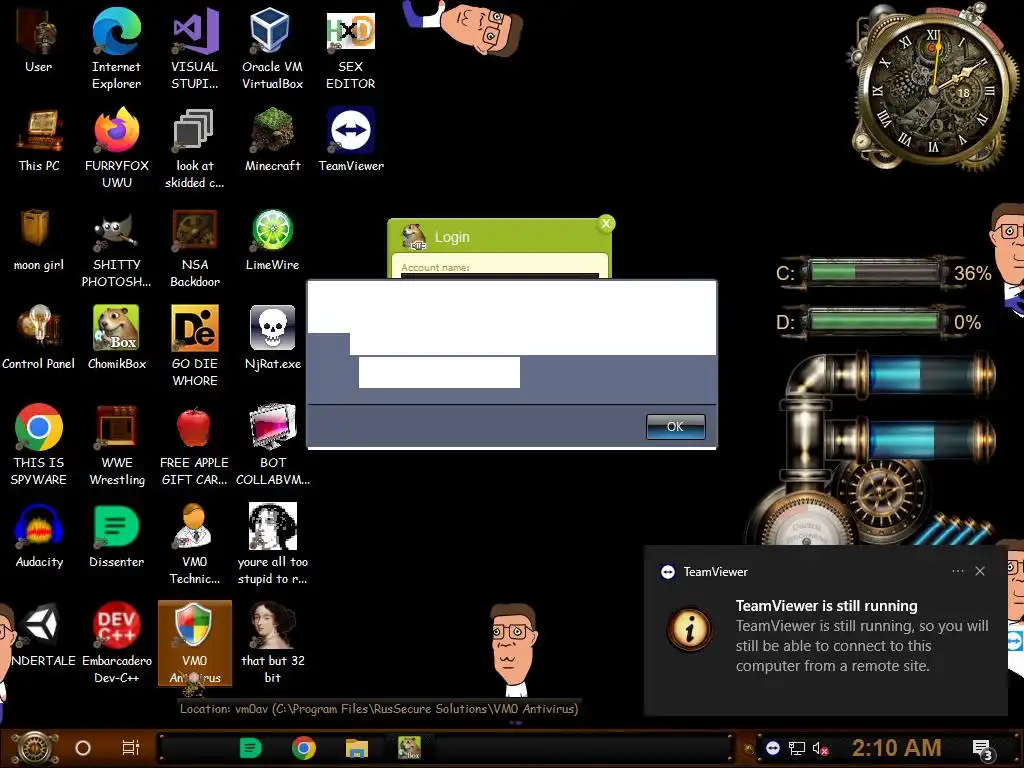Viewport: 1024px width, 768px height.
Task: Select the VM0 Technic... icon
Action: pyautogui.click(x=195, y=543)
